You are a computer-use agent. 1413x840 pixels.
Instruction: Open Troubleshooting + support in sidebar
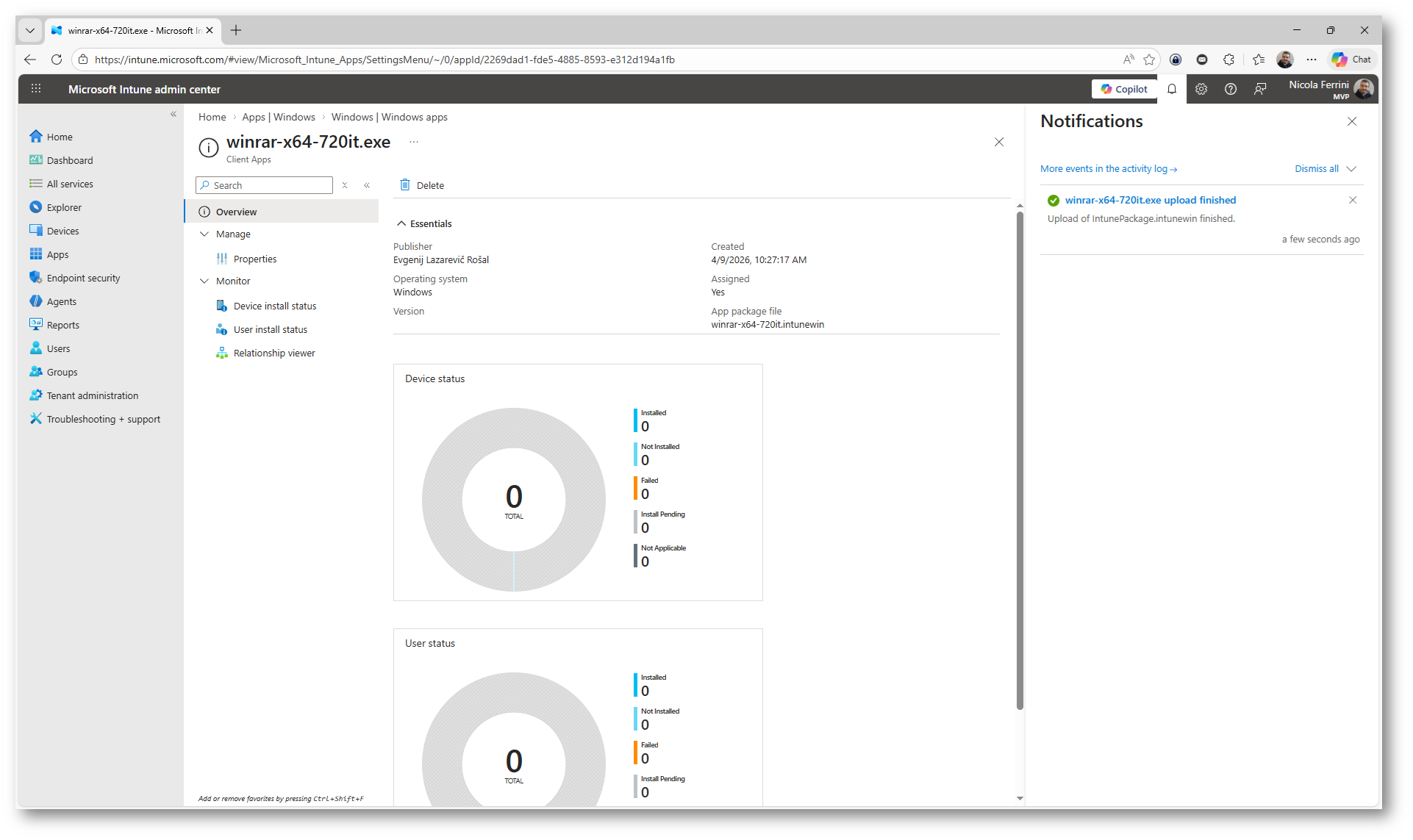coord(103,419)
